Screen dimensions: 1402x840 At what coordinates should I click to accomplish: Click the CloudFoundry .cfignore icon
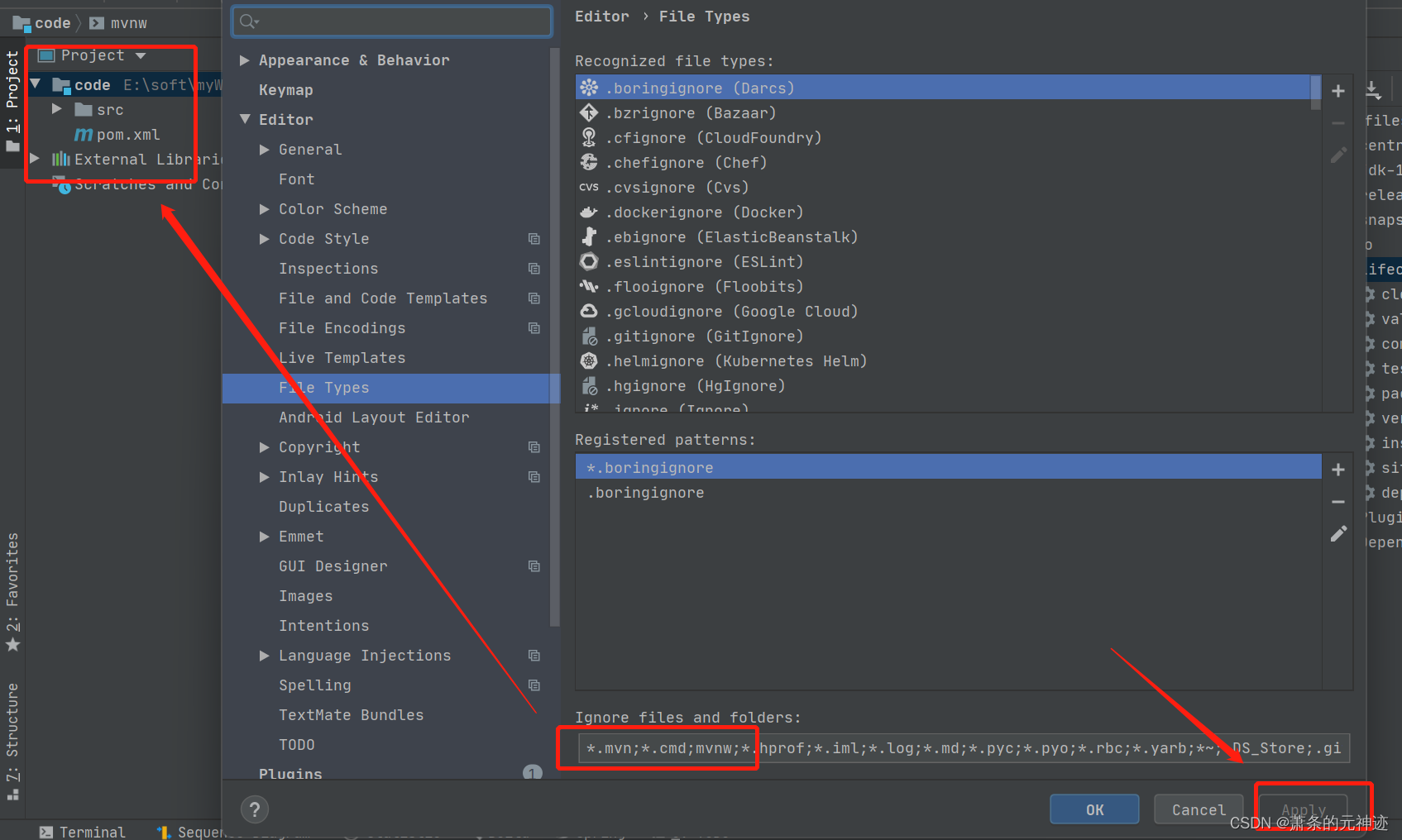tap(589, 137)
